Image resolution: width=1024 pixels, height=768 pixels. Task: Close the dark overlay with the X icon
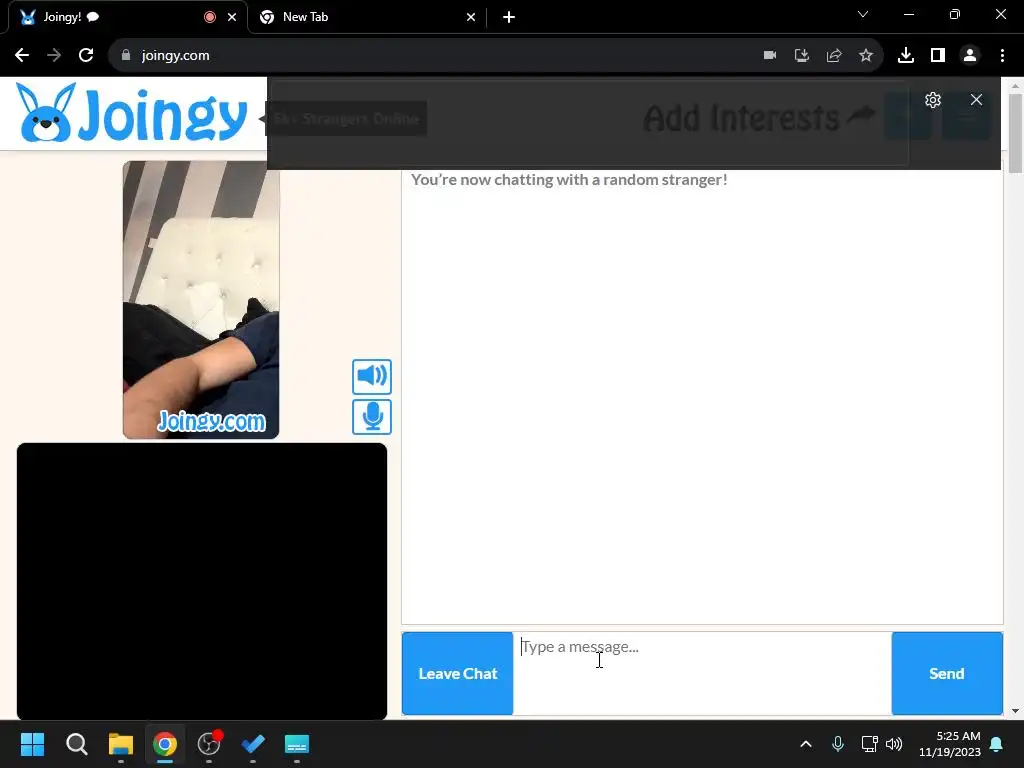[976, 100]
